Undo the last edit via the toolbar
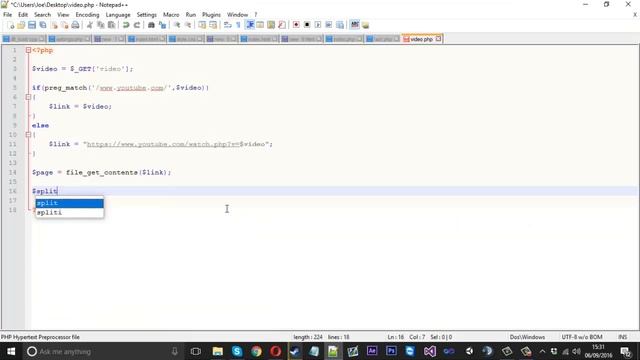The image size is (640, 360). click(126, 25)
